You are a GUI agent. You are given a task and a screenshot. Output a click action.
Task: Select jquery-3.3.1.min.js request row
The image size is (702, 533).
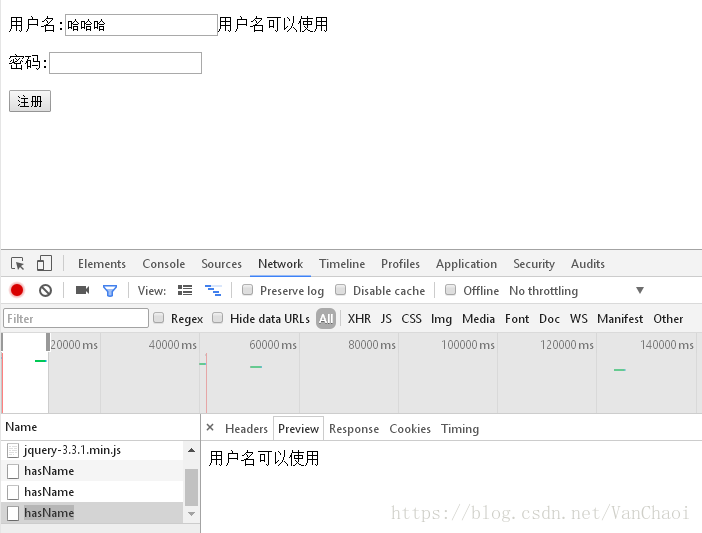[92, 450]
